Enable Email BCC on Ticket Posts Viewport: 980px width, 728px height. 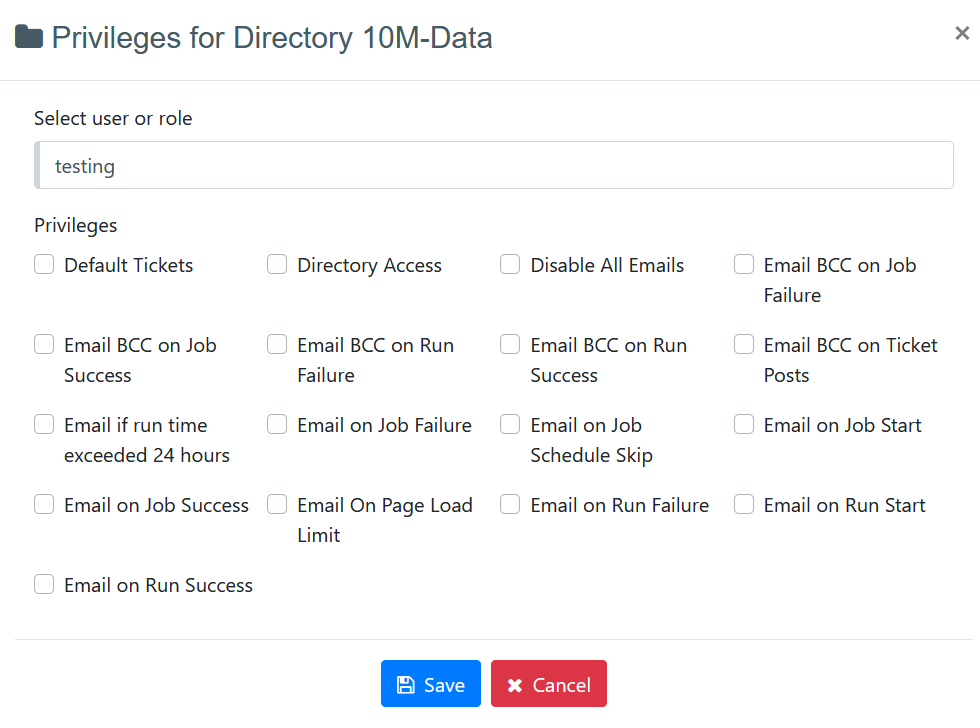(743, 345)
